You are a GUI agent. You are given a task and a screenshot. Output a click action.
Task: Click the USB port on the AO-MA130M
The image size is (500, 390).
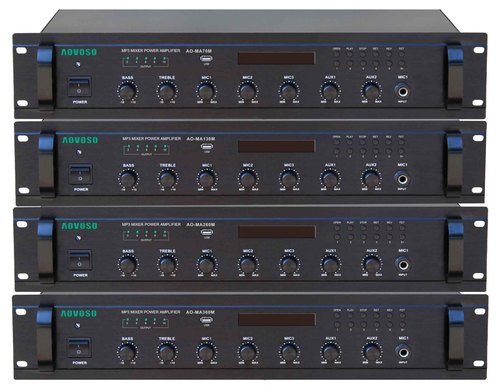click(x=207, y=146)
